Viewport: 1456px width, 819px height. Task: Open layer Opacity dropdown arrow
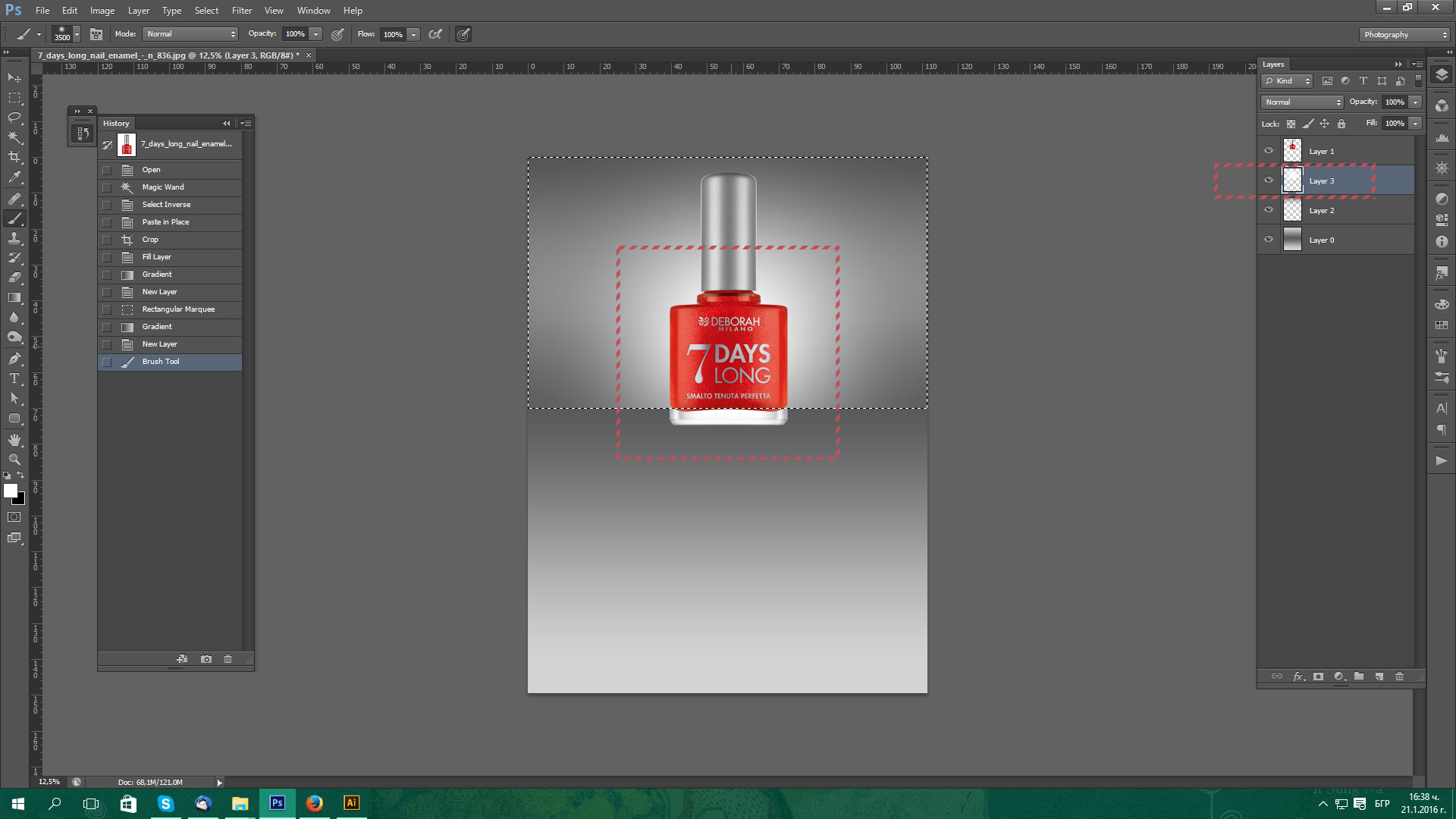tap(1415, 102)
